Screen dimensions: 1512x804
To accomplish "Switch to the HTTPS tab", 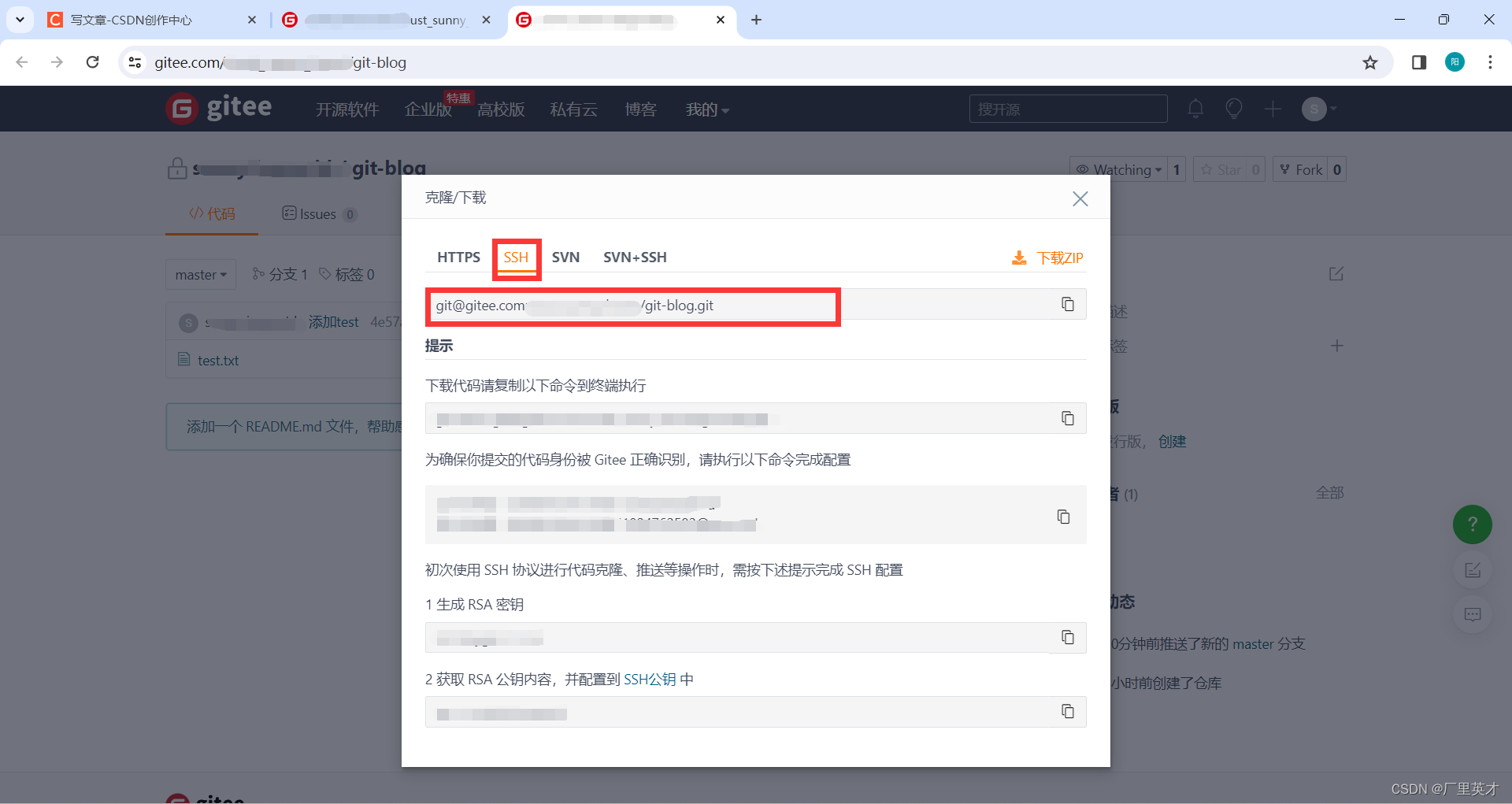I will [458, 257].
